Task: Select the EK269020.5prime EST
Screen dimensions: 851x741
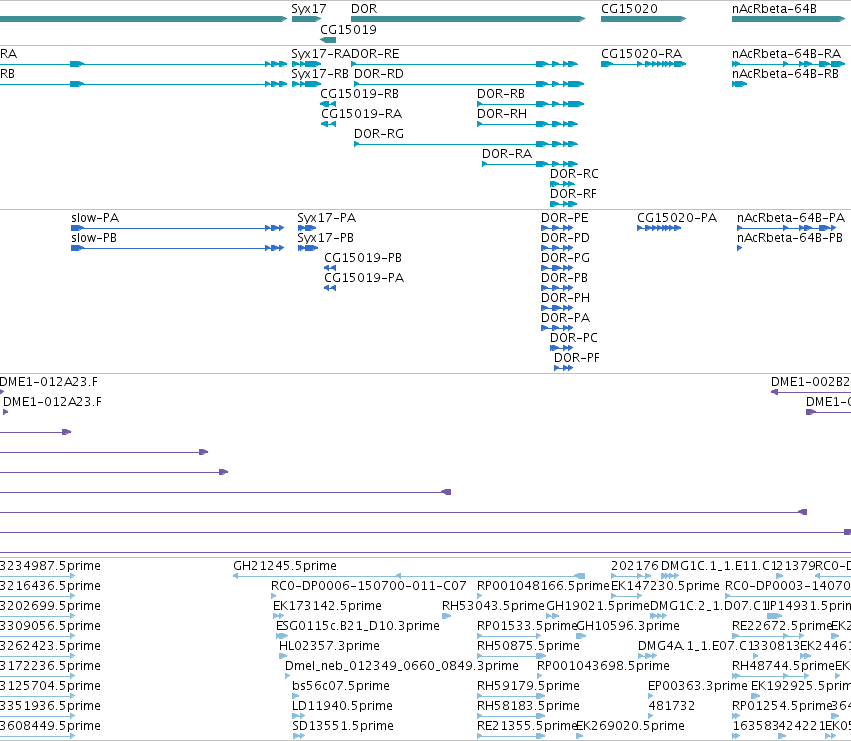Action: point(630,727)
